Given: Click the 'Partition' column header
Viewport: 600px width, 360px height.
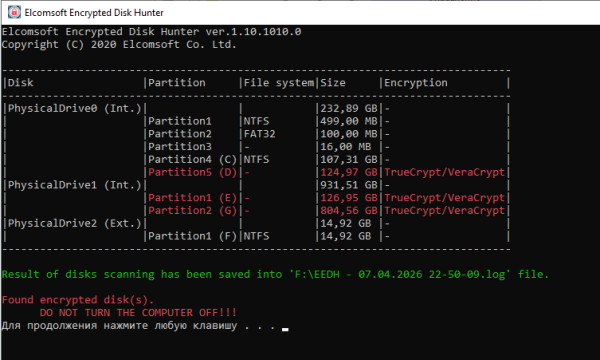Looking at the screenshot, I should click(x=177, y=83).
